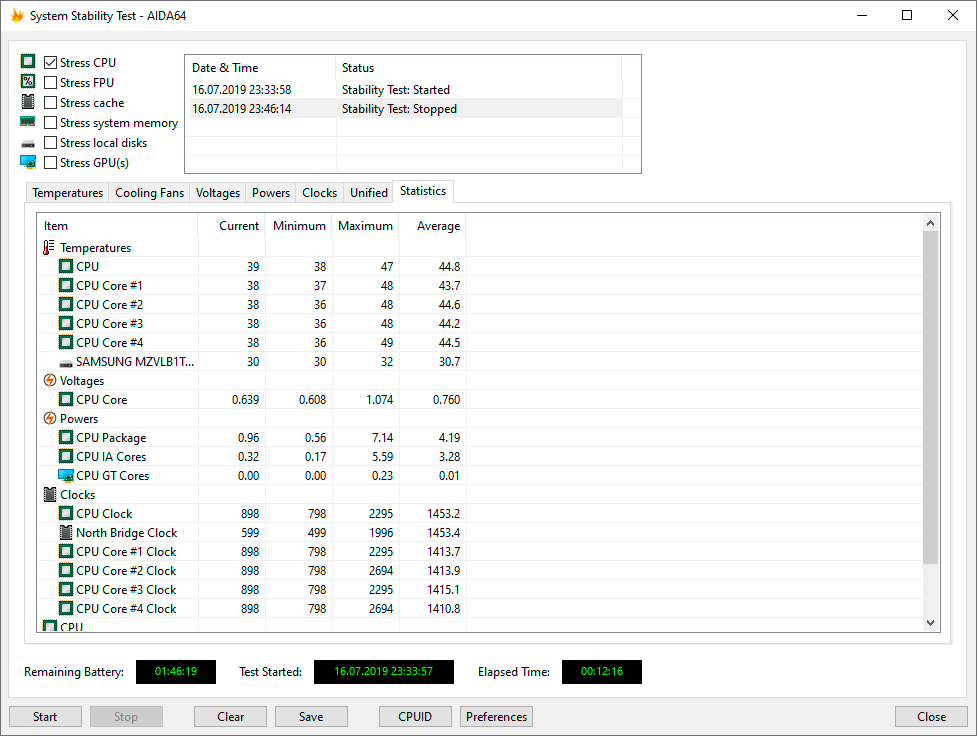Click the Current column header
The height and width of the screenshot is (736, 977).
[x=231, y=226]
